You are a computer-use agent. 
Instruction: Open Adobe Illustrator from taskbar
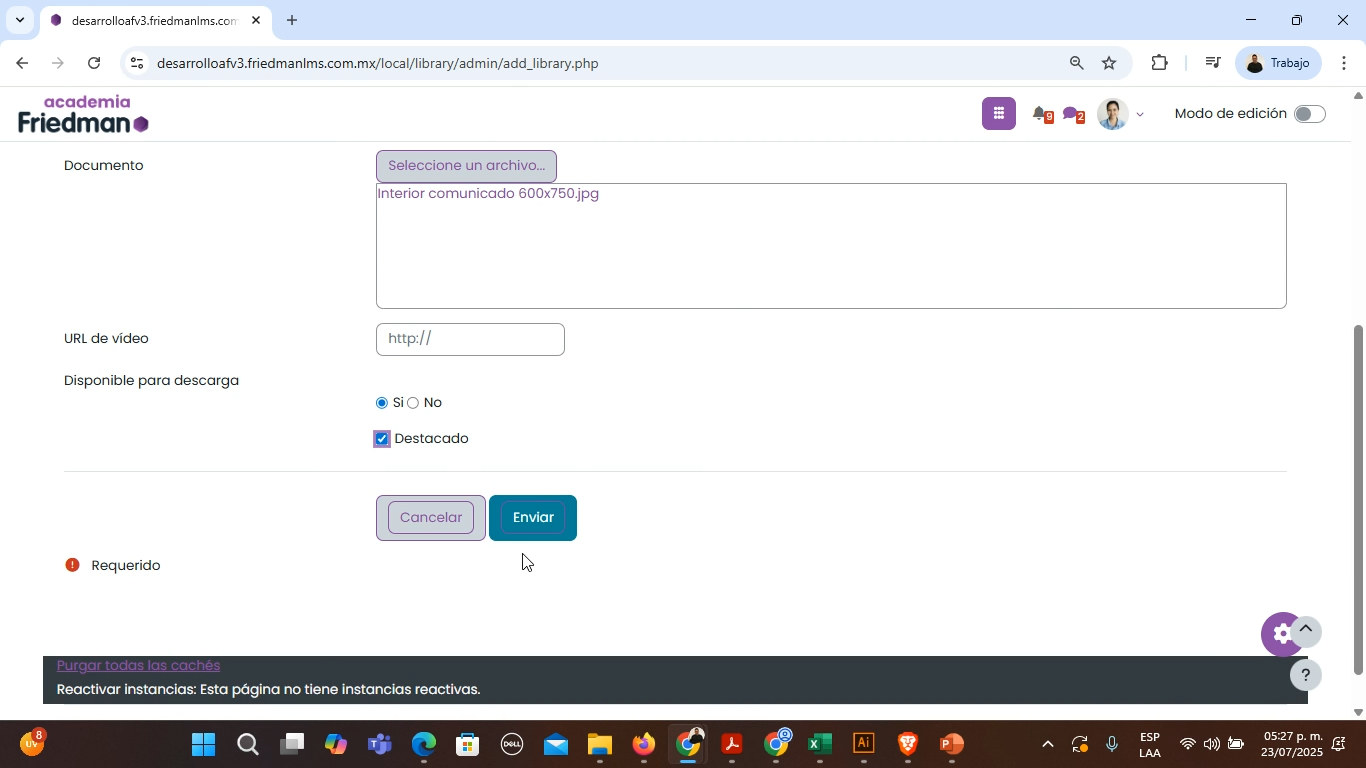863,745
